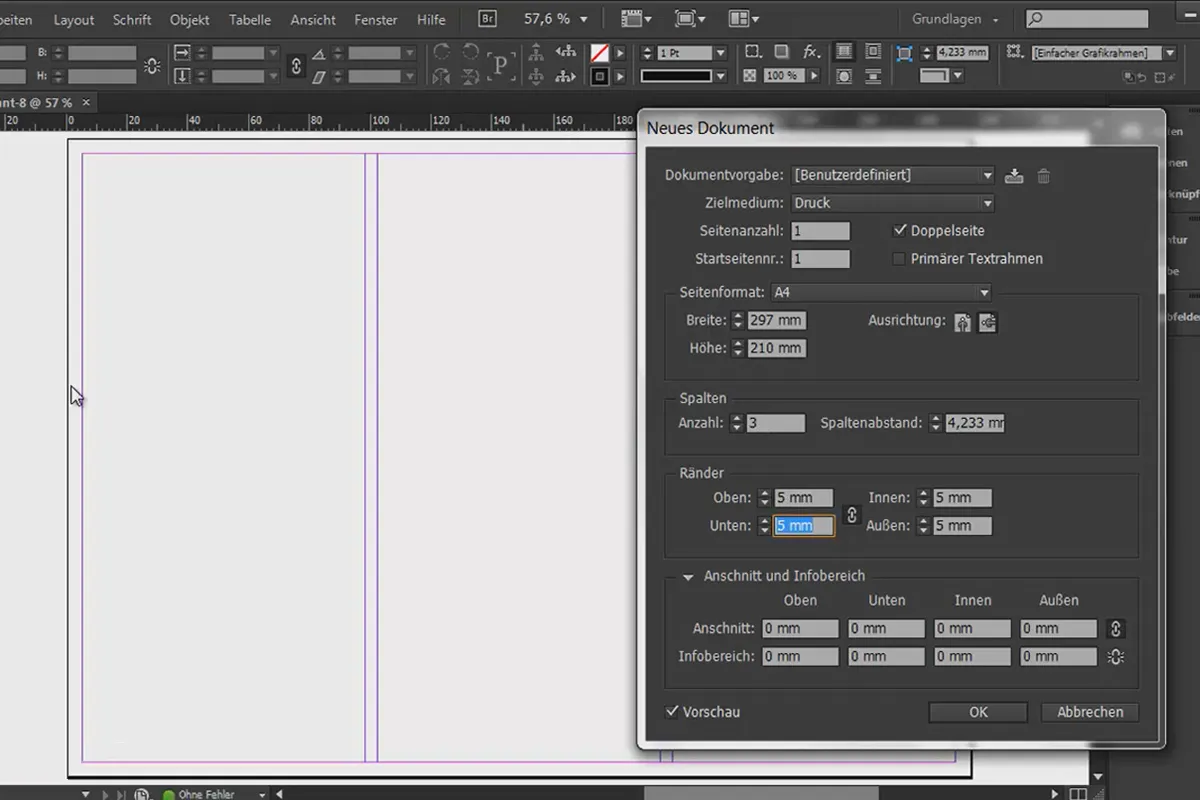Set landscape orientation in Ausrichtung
Screen dimensions: 1200x800
click(x=988, y=323)
